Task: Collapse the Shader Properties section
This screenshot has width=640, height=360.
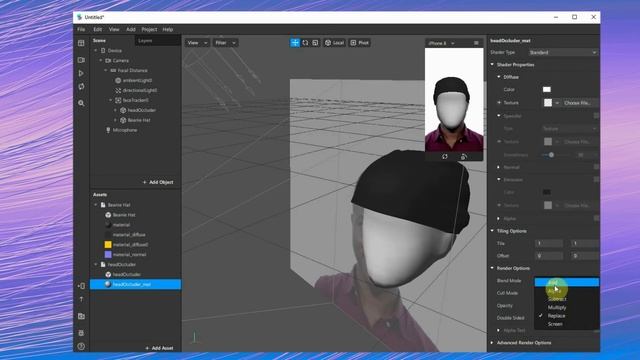Action: click(x=492, y=64)
